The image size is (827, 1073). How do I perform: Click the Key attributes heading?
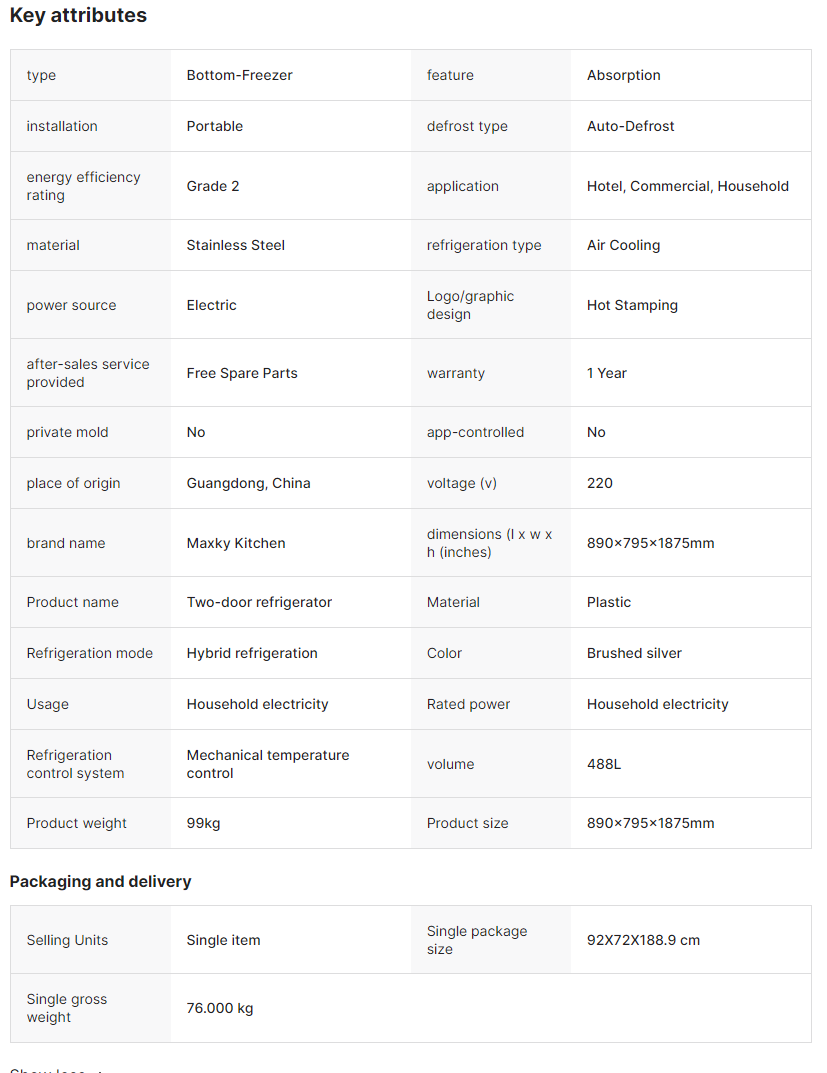tap(78, 16)
